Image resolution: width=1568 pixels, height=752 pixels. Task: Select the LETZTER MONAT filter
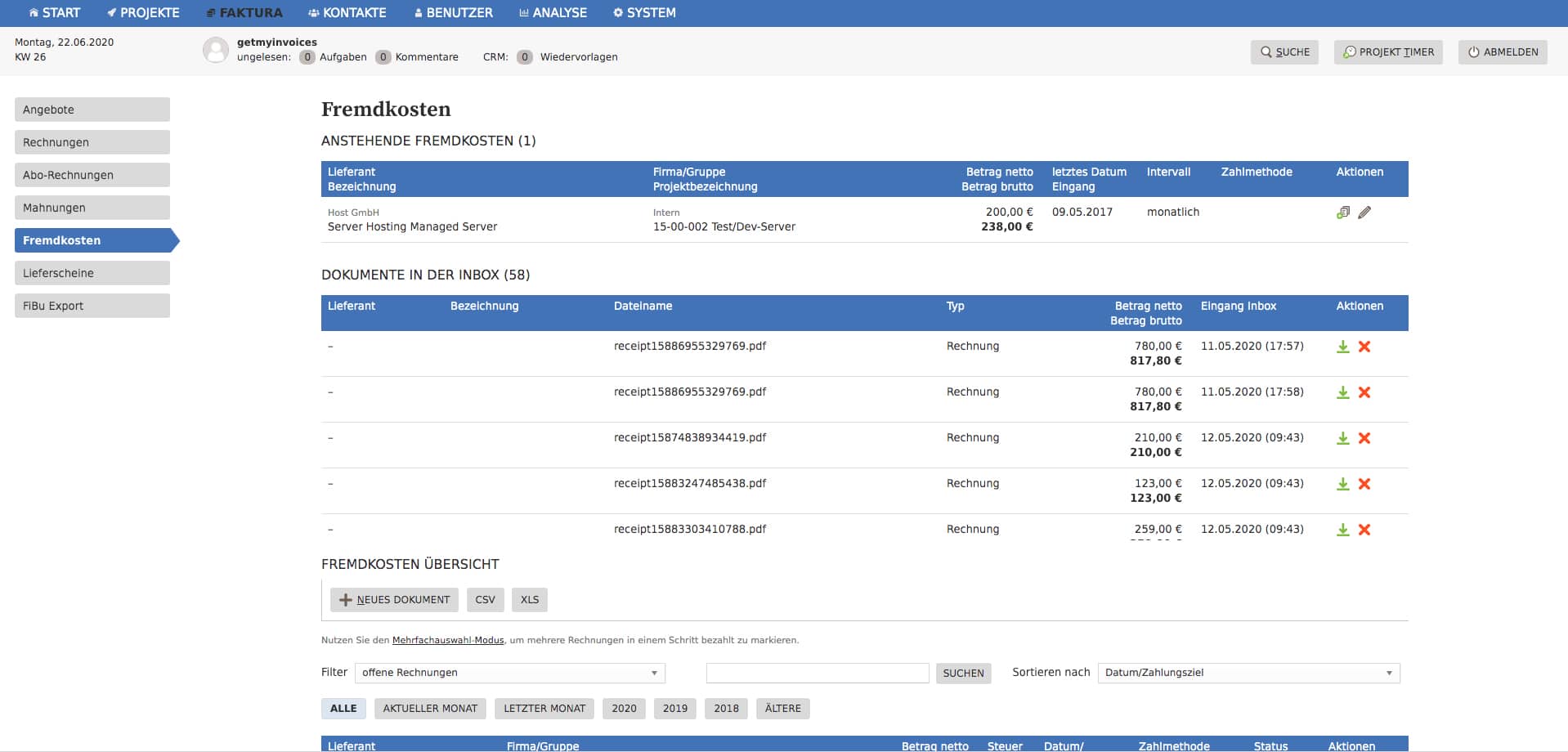click(x=544, y=709)
